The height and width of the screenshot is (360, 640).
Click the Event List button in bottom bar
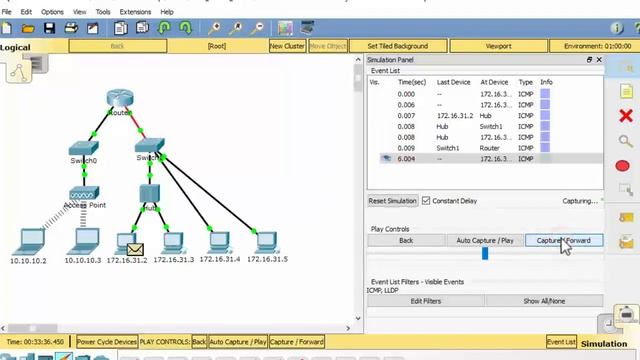561,342
